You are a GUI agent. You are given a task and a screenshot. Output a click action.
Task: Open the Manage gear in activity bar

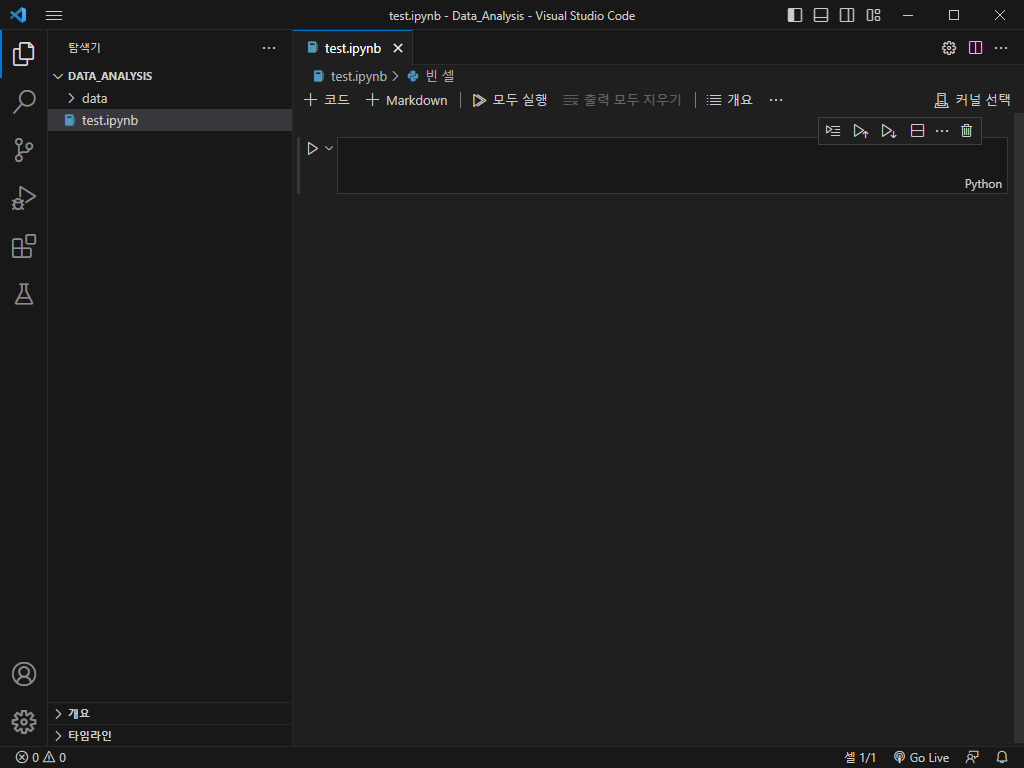click(24, 722)
